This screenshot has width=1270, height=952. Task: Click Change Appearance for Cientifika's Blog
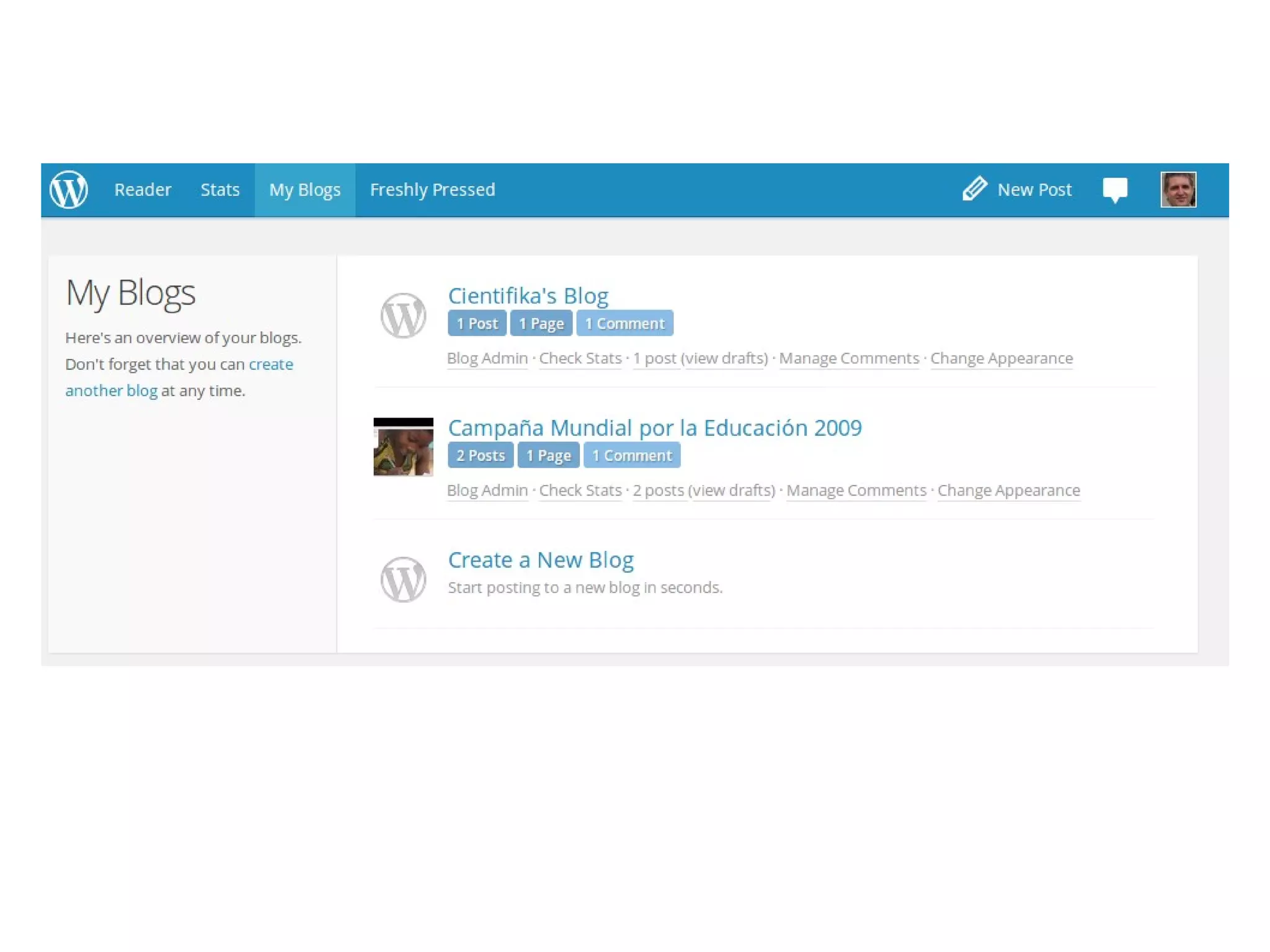pos(1001,358)
